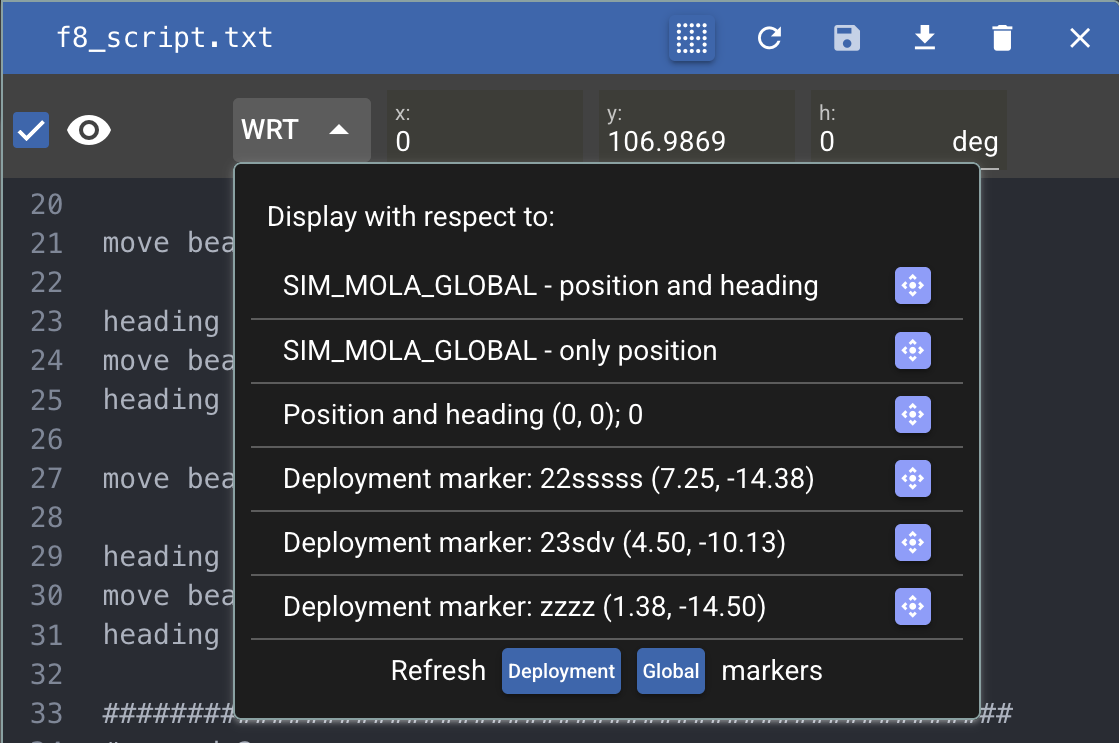Viewport: 1119px width, 743px height.
Task: Click move icon for Deployment marker 23sdv
Action: coord(912,543)
